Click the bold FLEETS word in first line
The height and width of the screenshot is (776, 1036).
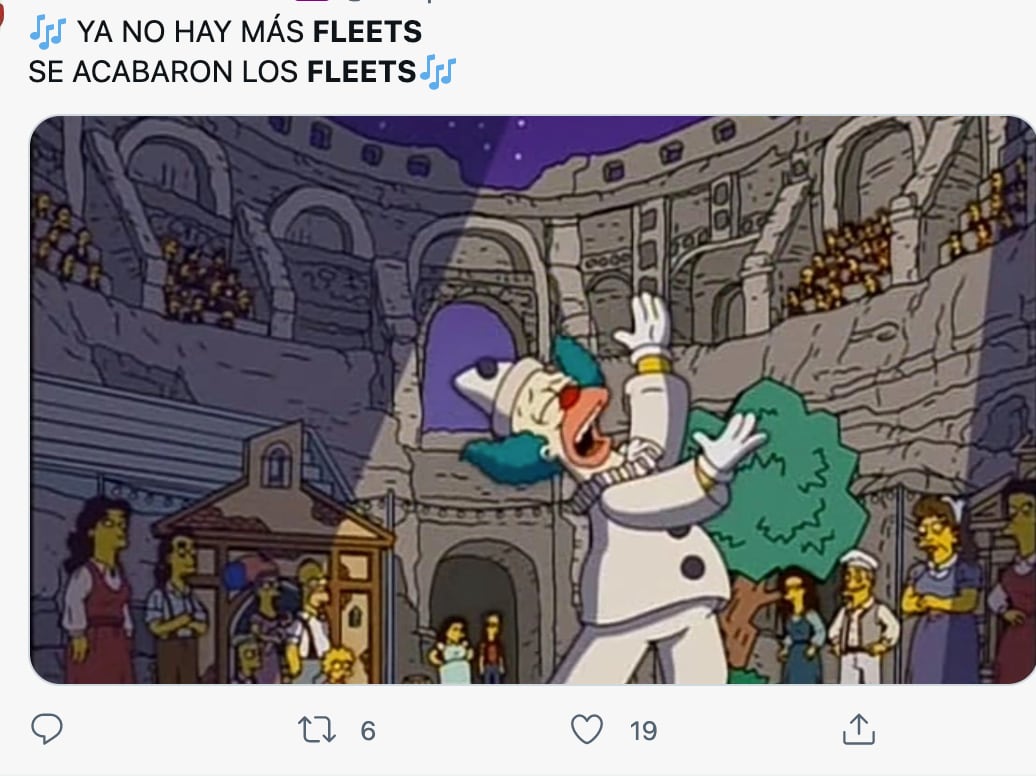click(x=367, y=32)
